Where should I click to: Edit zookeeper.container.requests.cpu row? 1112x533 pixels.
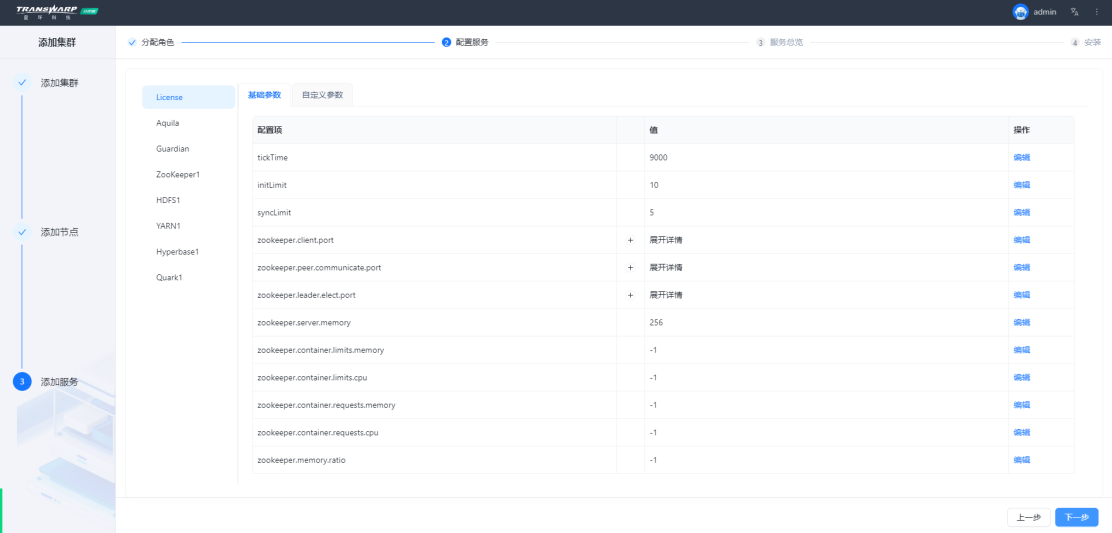pos(1021,432)
